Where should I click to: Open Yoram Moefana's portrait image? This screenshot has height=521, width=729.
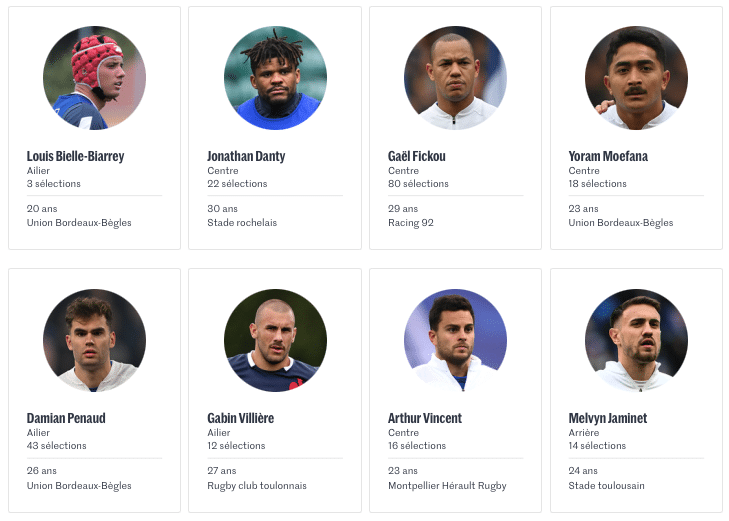point(636,78)
